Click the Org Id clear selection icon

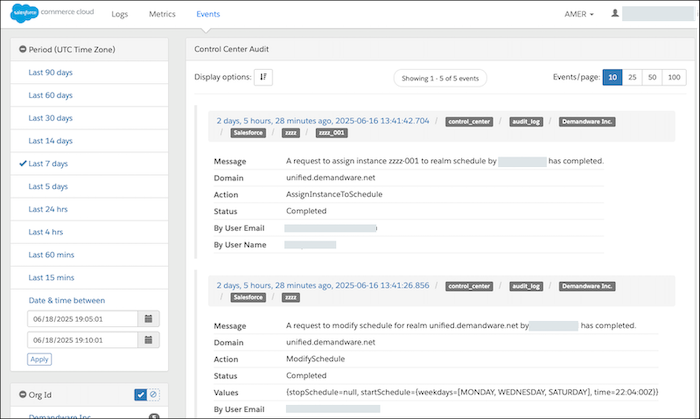tap(153, 395)
